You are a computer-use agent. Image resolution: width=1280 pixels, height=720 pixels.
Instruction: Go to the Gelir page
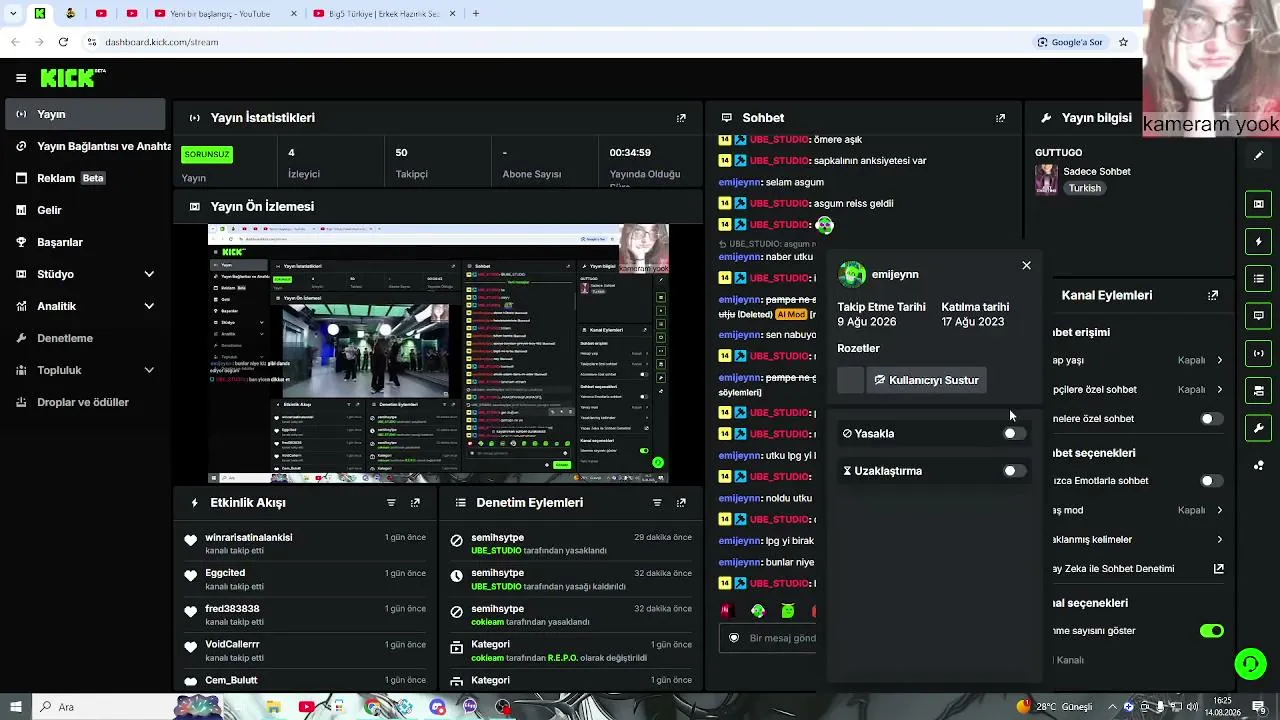pos(86,210)
